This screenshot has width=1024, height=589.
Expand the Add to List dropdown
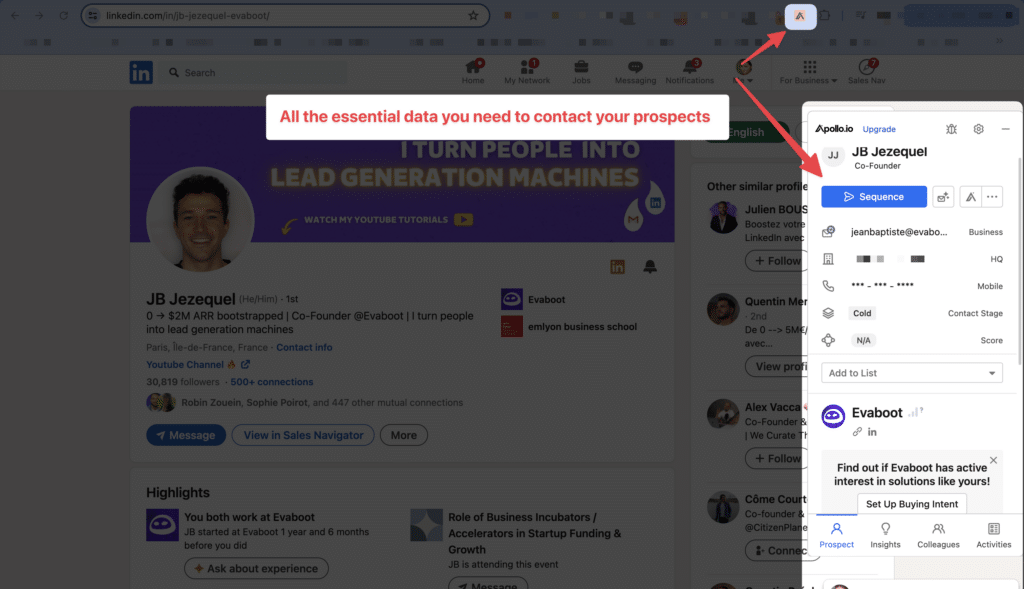pos(912,373)
